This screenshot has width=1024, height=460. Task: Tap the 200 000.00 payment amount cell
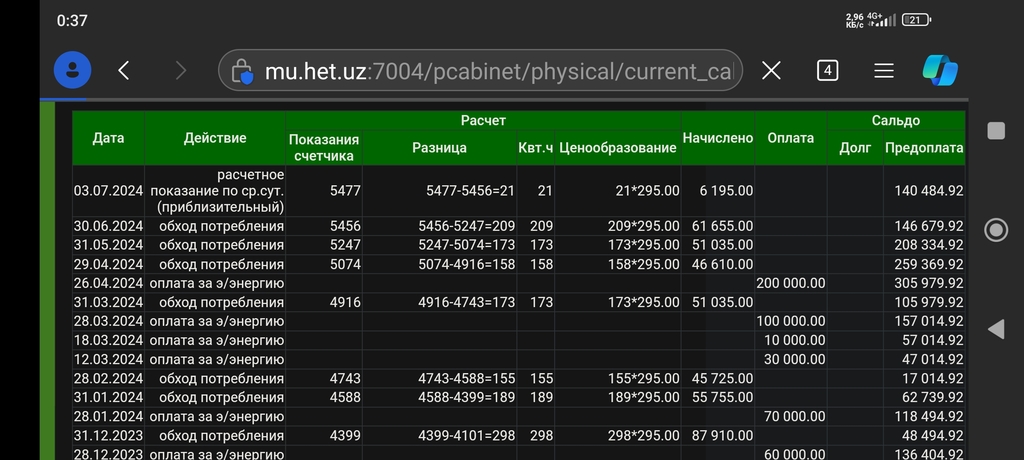(x=790, y=284)
